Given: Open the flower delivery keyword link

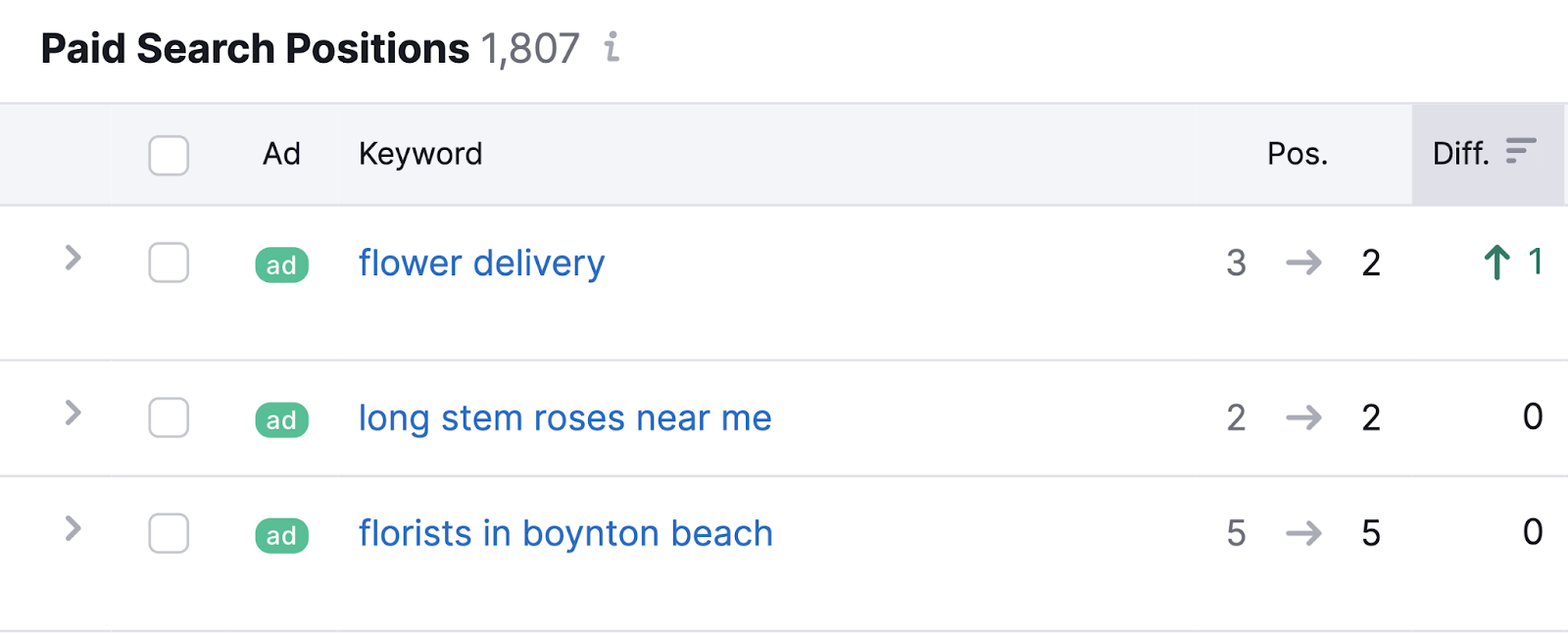Looking at the screenshot, I should 481,263.
